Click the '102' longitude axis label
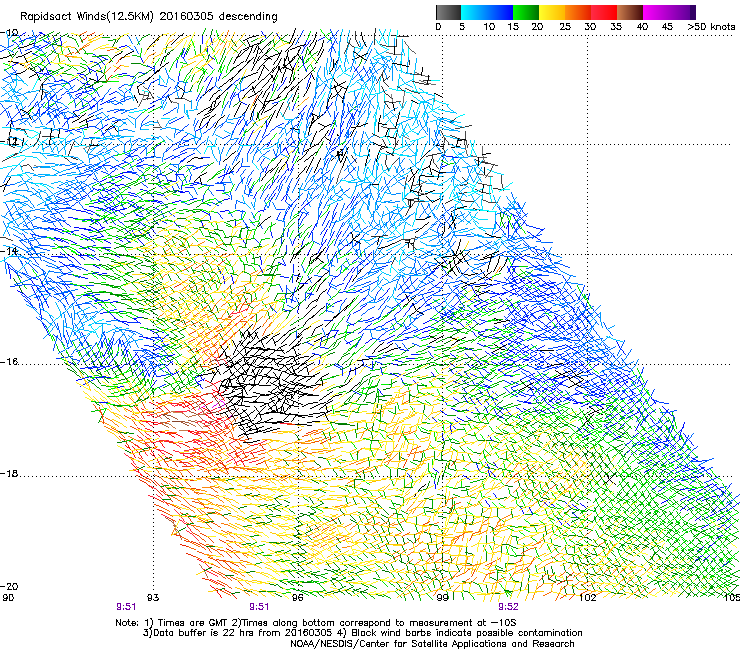 [x=587, y=598]
